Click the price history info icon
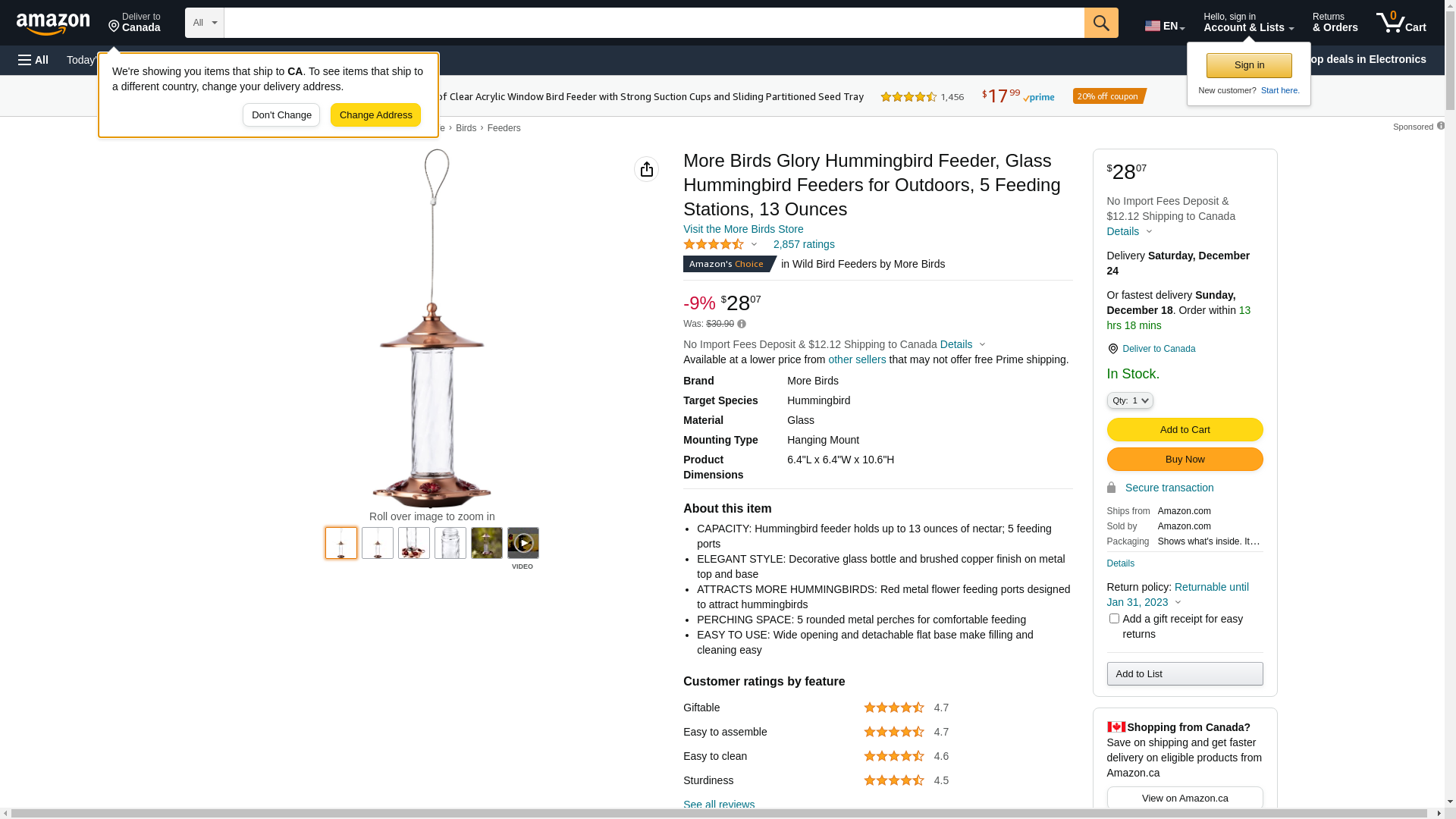 [742, 325]
